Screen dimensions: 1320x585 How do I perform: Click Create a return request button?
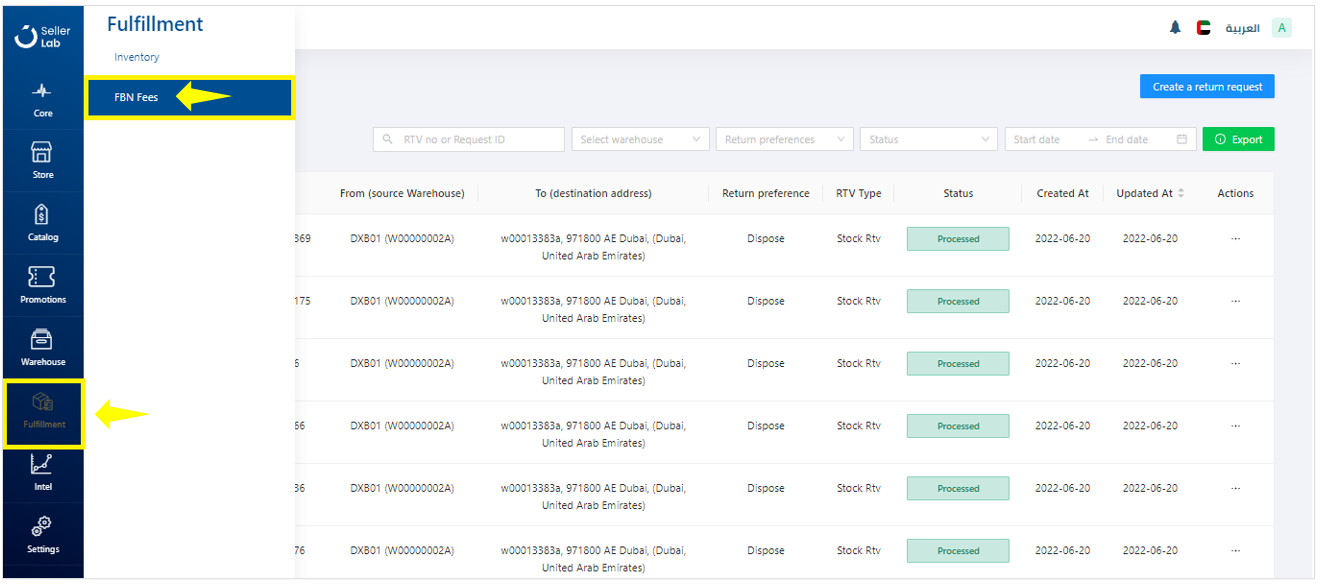(1206, 87)
